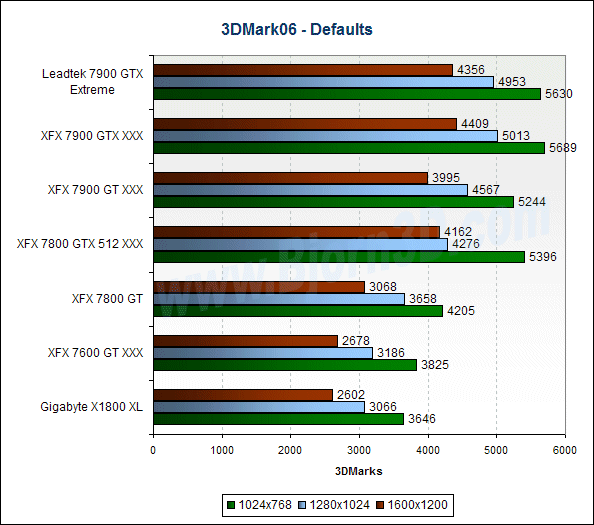The width and height of the screenshot is (594, 525).
Task: Click the blue bar ending at 4567
Action: [x=311, y=190]
